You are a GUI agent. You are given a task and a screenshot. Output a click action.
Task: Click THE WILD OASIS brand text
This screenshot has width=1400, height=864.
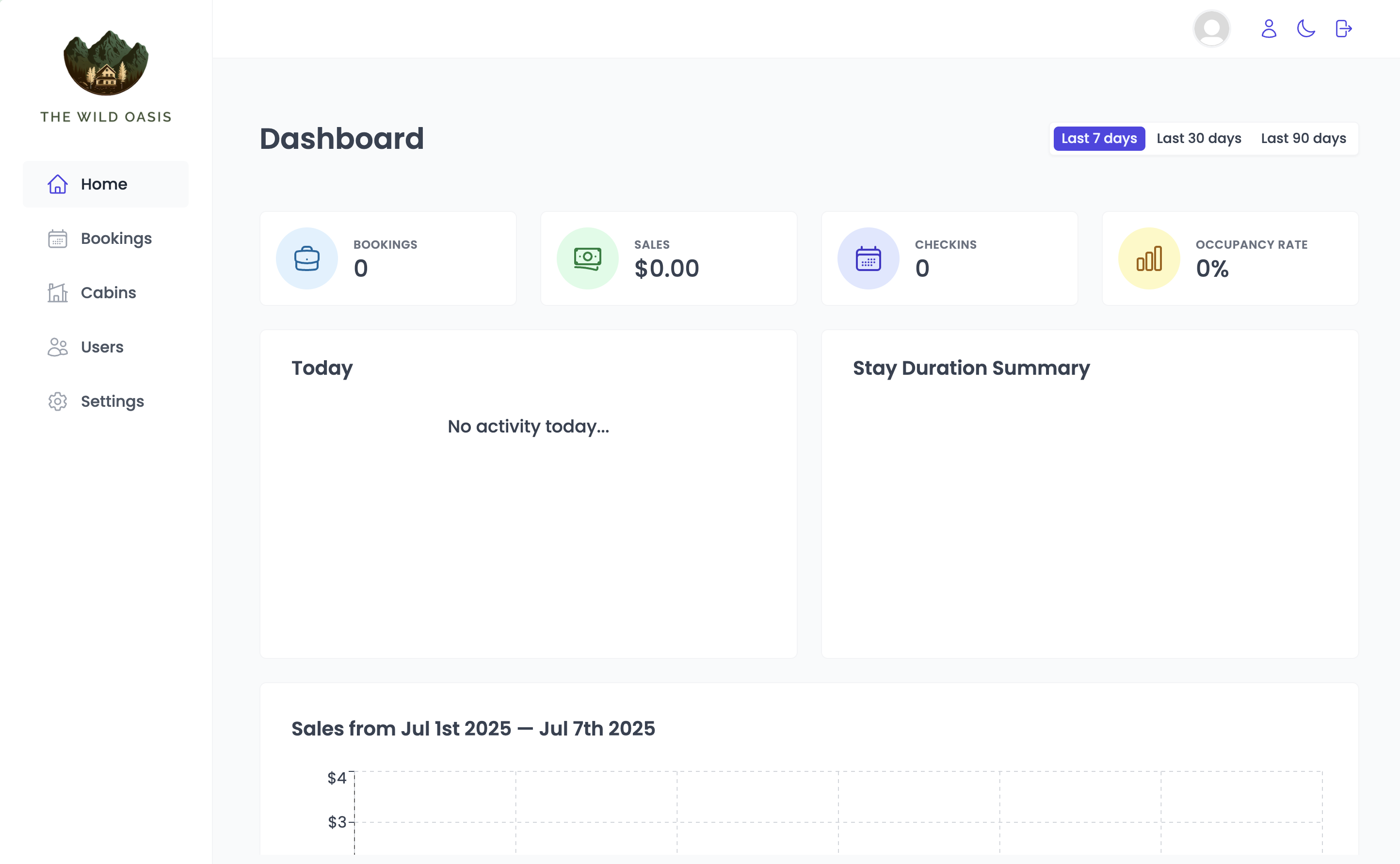pos(106,116)
